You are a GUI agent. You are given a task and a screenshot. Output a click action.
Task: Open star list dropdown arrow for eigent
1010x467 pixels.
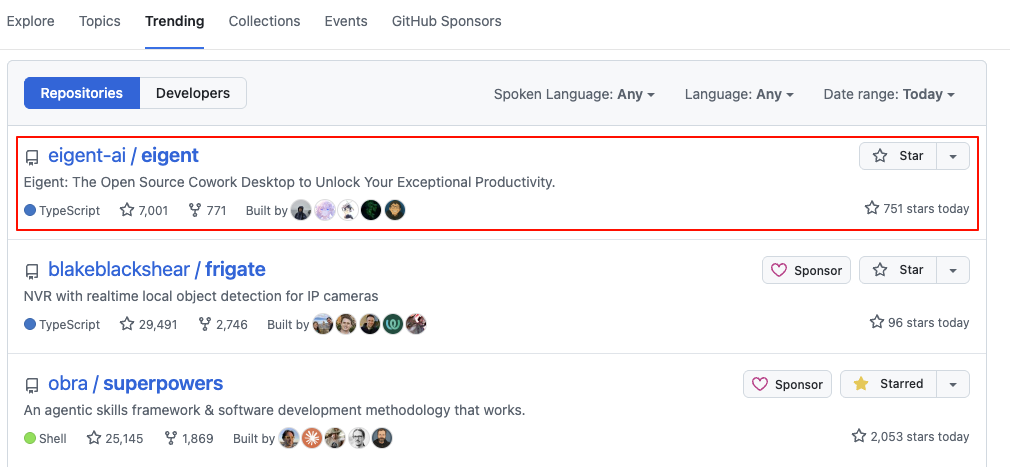click(953, 156)
